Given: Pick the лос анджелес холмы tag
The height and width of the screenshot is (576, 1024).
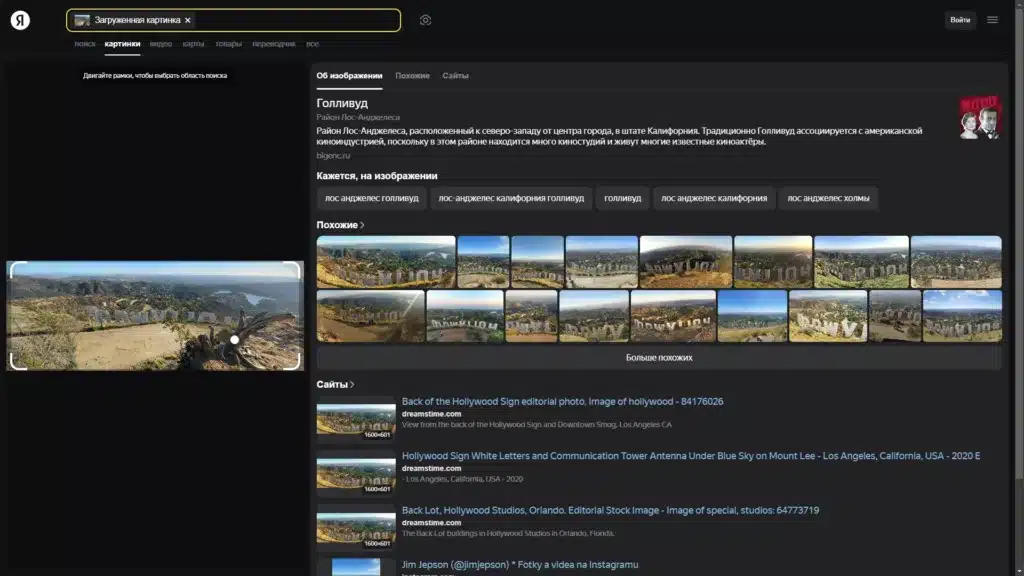Looking at the screenshot, I should [x=828, y=198].
